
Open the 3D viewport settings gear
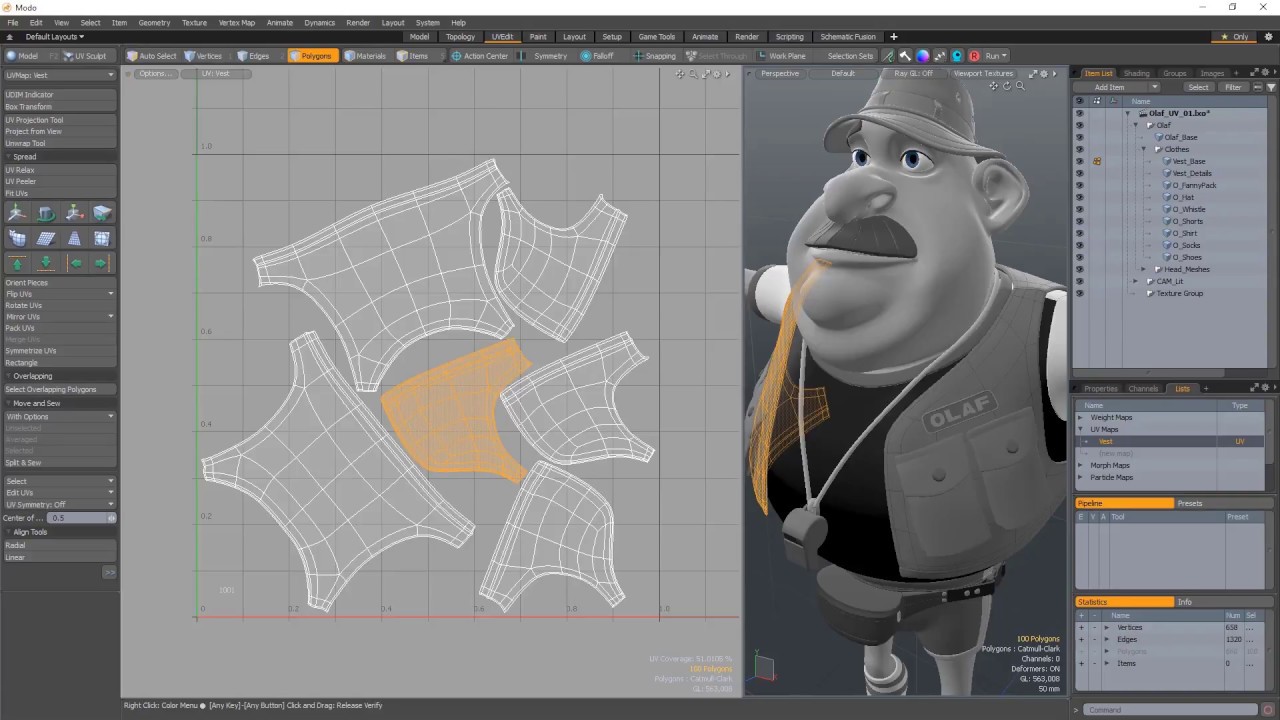1044,74
